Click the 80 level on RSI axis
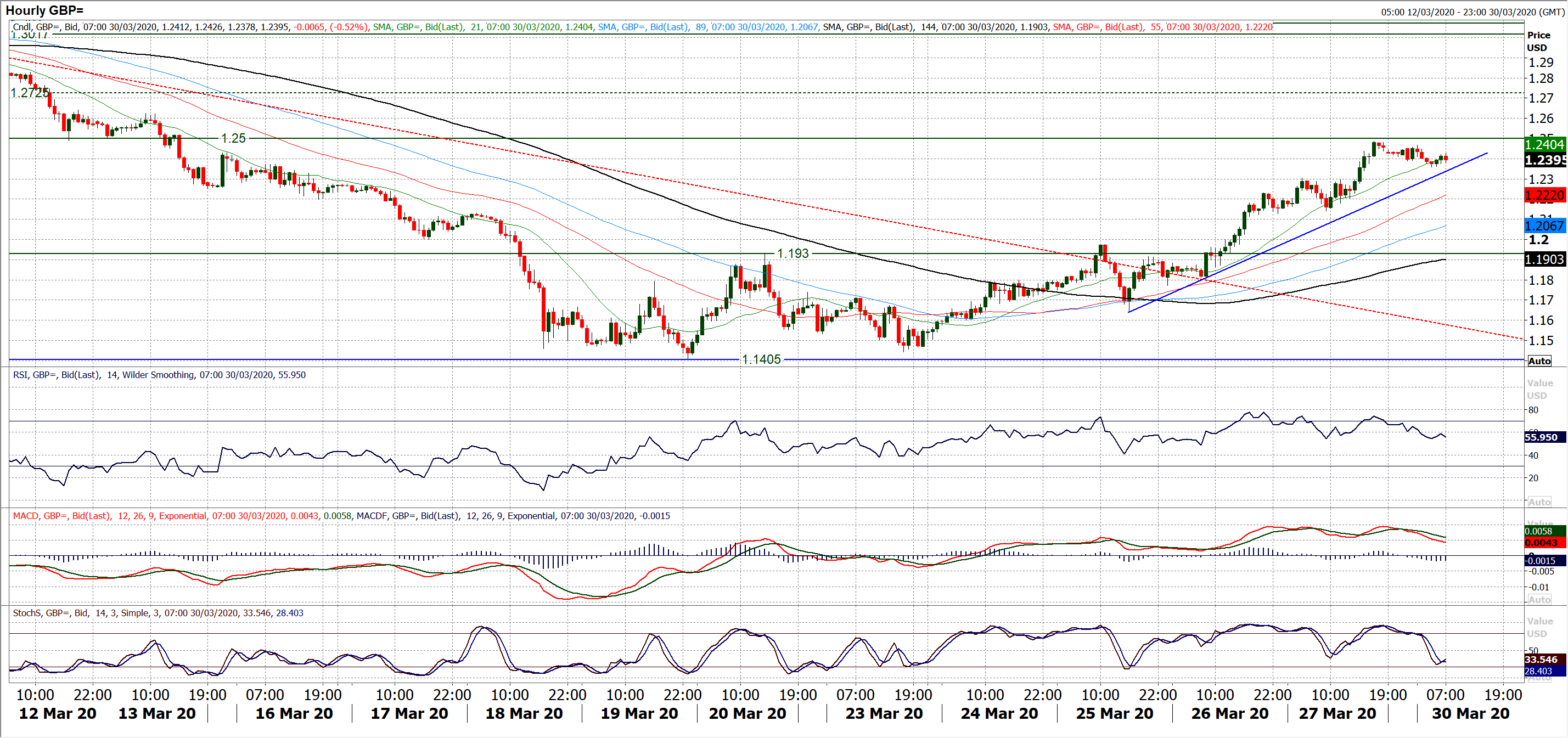 pyautogui.click(x=1533, y=410)
